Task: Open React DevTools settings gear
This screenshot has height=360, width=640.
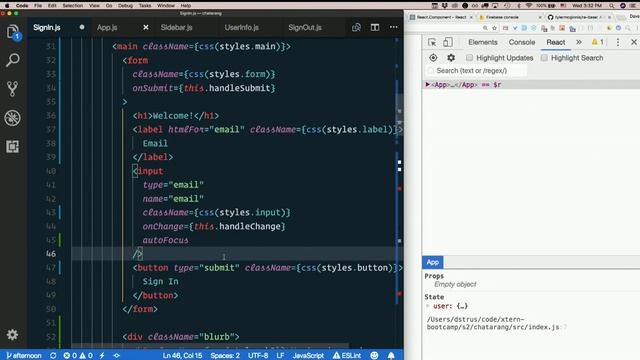Action: click(x=451, y=58)
